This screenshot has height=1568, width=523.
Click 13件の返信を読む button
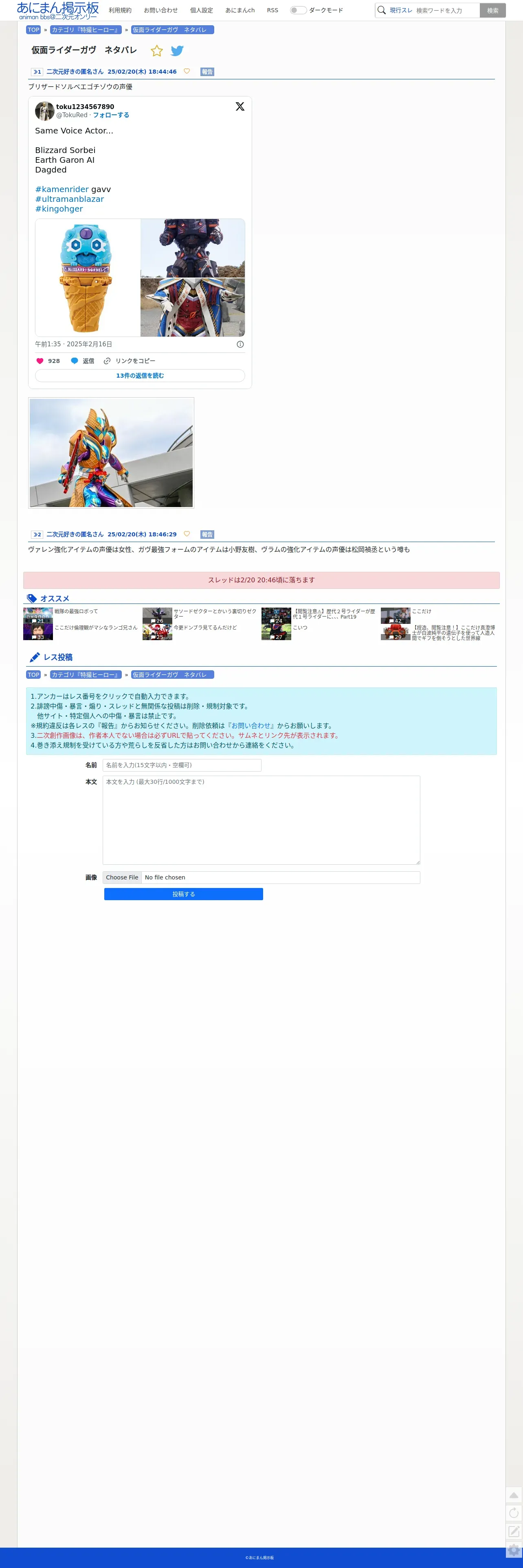[x=140, y=376]
